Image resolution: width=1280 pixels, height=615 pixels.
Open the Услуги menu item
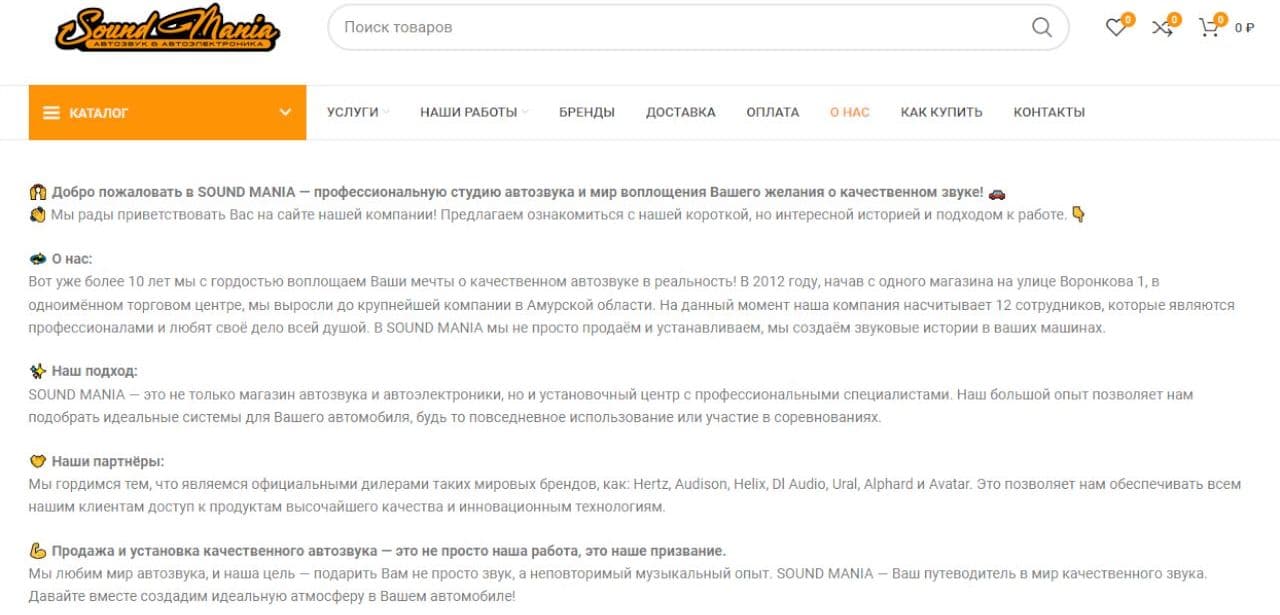click(x=352, y=112)
